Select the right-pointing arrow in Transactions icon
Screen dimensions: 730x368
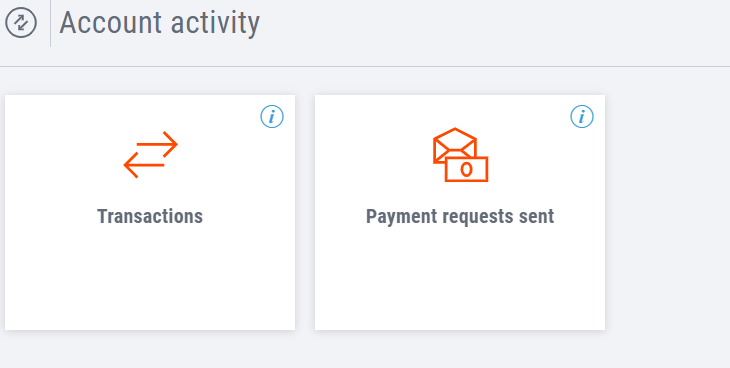click(x=157, y=144)
